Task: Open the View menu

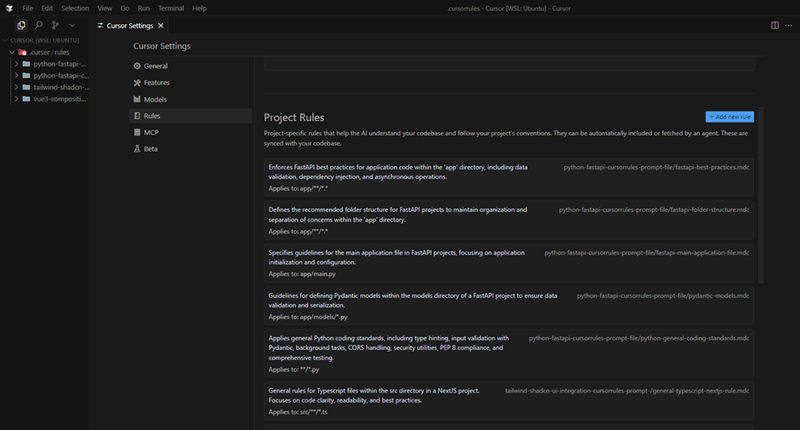Action: point(105,8)
